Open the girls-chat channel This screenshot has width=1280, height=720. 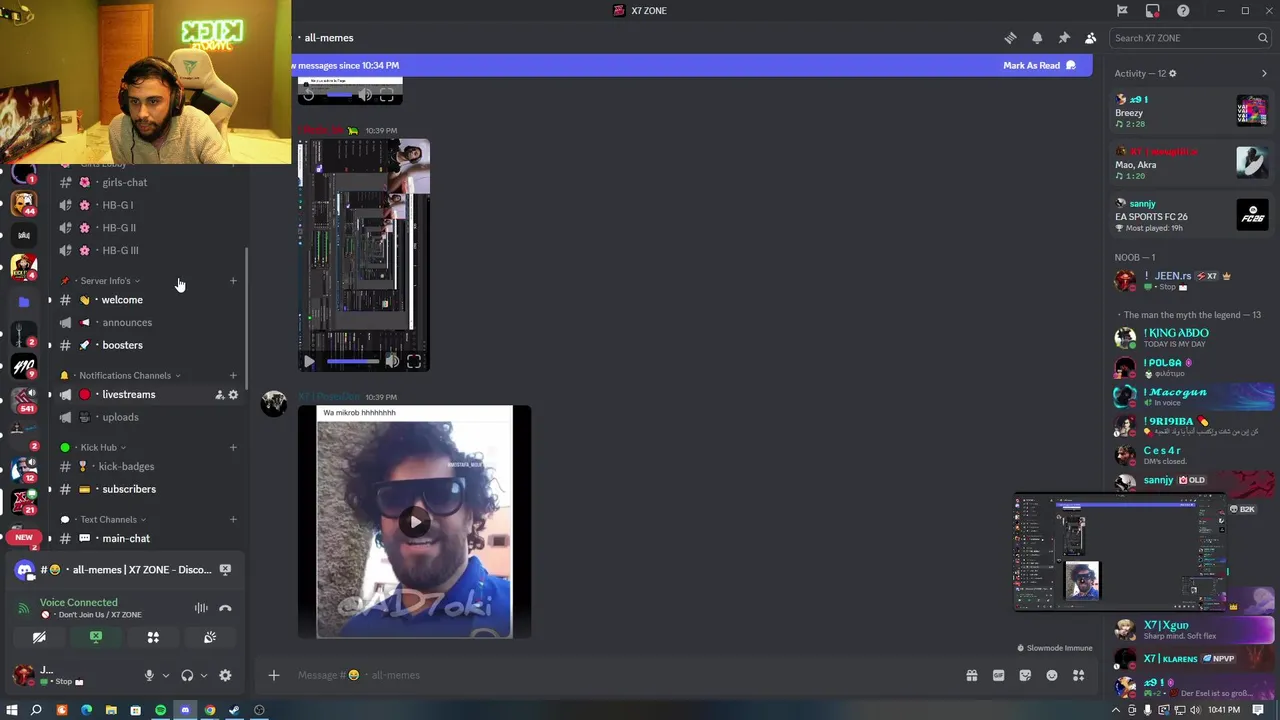click(x=148, y=183)
